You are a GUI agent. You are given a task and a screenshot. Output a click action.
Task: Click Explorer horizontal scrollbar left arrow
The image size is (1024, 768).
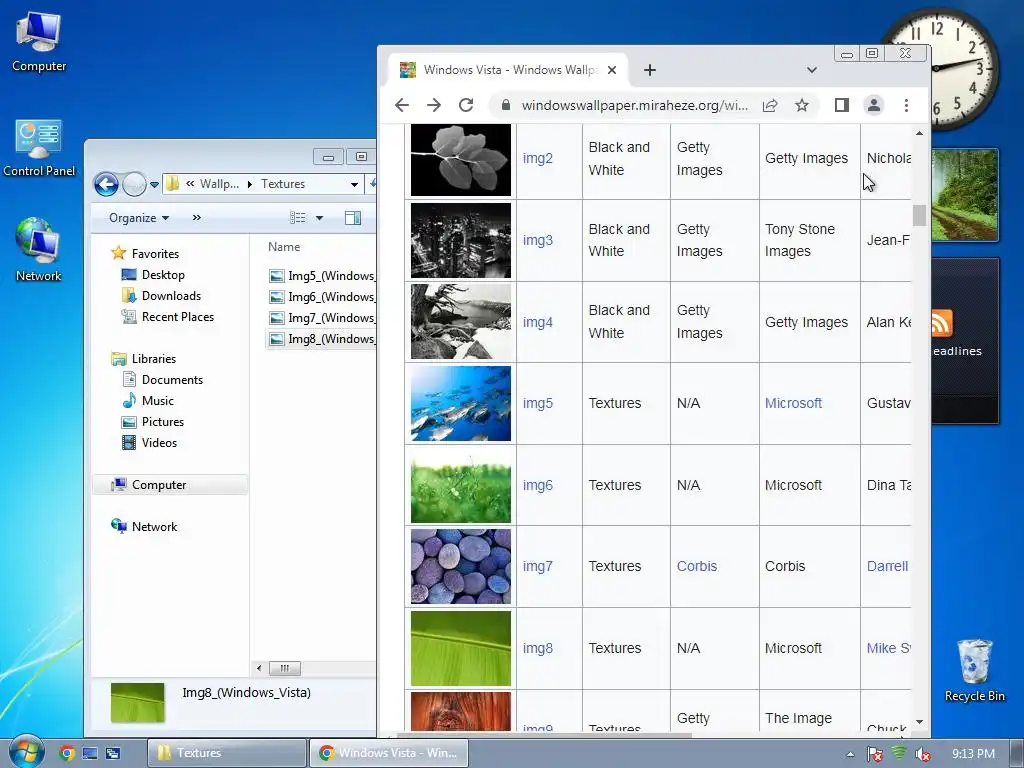coord(259,668)
